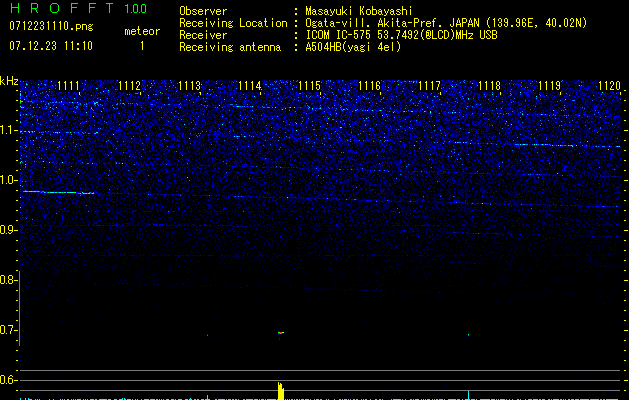Click the small echo dot below 1118 at 0.7 kHz
629x400 pixels.
click(x=469, y=334)
